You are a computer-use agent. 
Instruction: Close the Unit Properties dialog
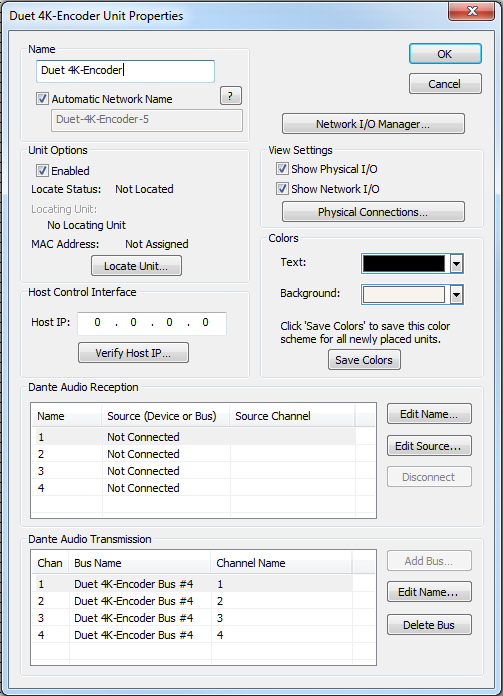point(471,11)
